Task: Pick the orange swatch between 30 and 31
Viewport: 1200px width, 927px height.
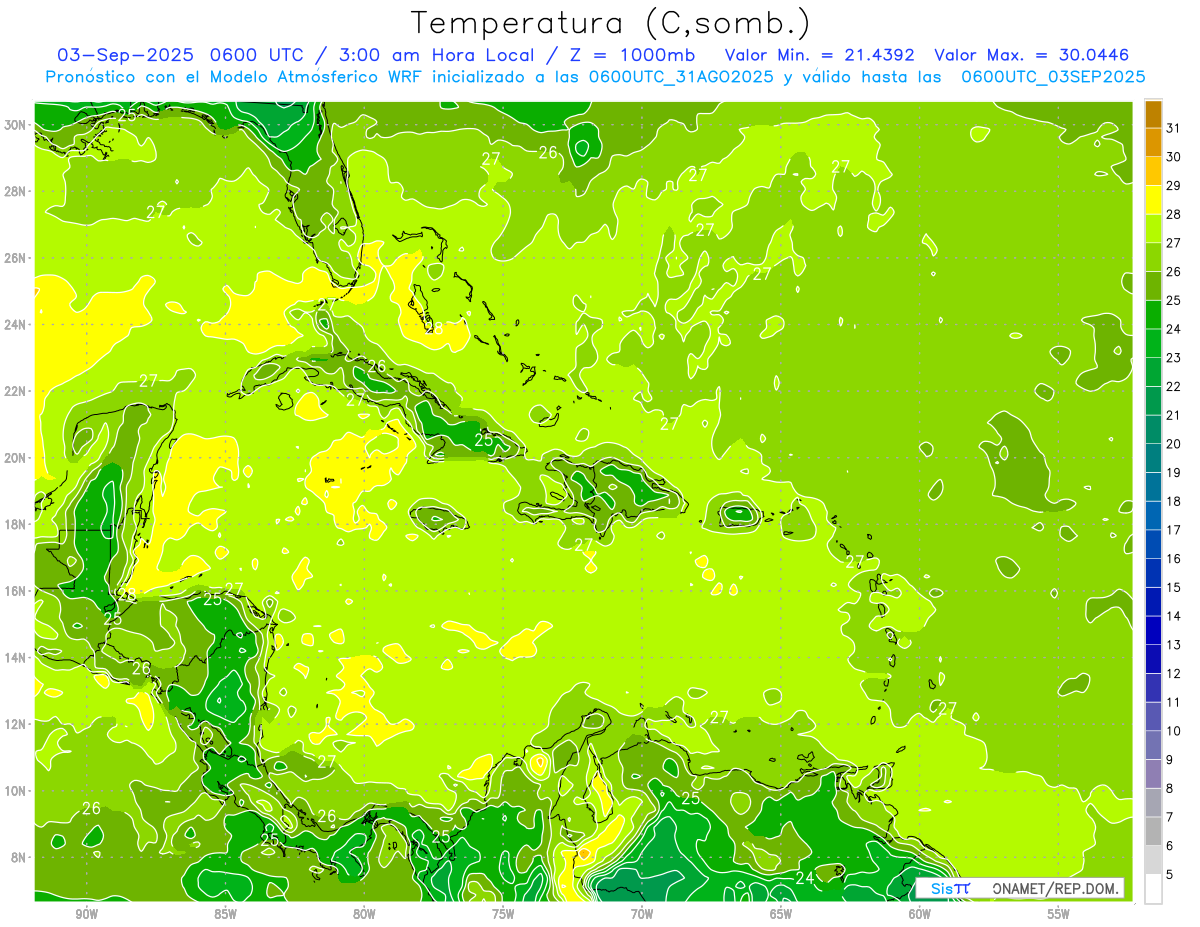Action: point(1153,142)
